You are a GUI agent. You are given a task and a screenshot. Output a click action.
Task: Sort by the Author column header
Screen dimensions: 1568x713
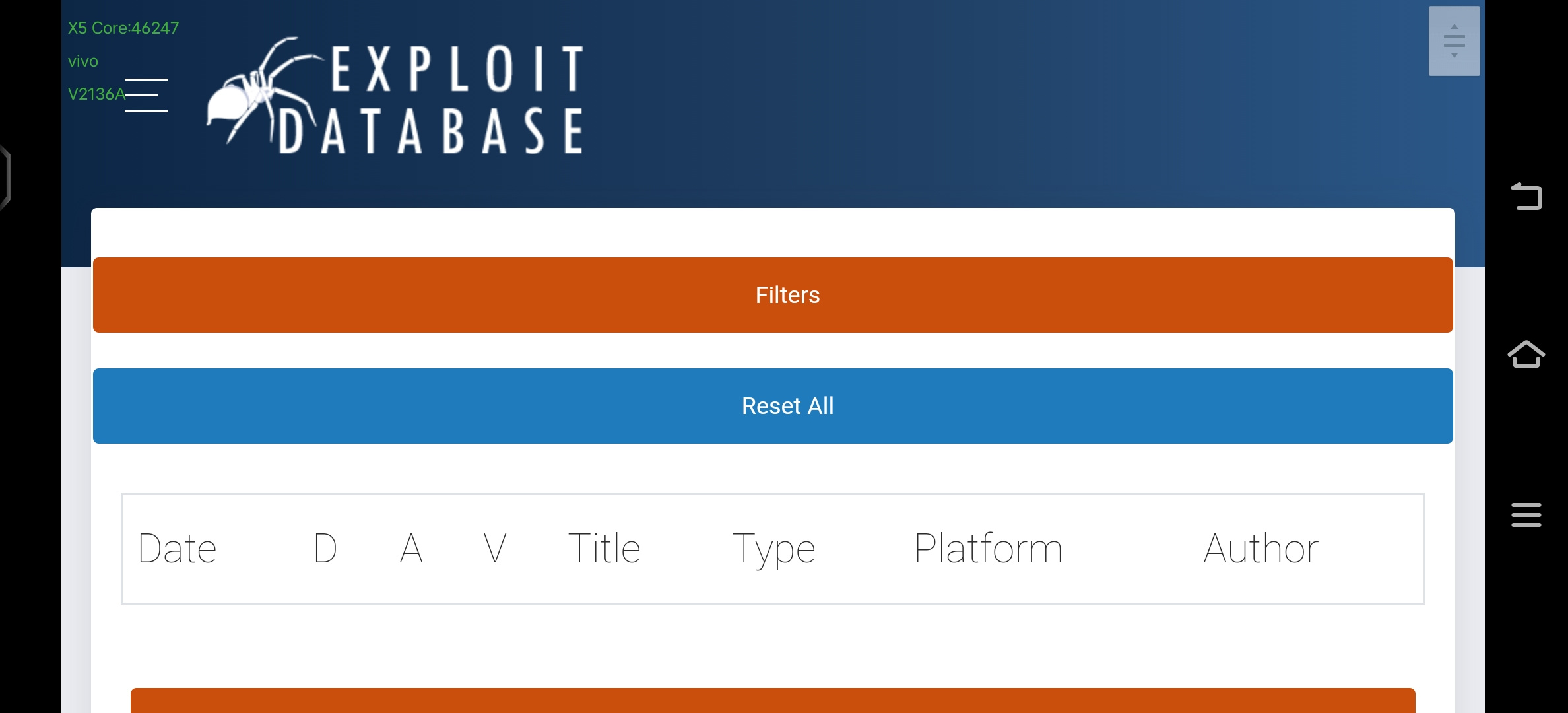tap(1260, 549)
